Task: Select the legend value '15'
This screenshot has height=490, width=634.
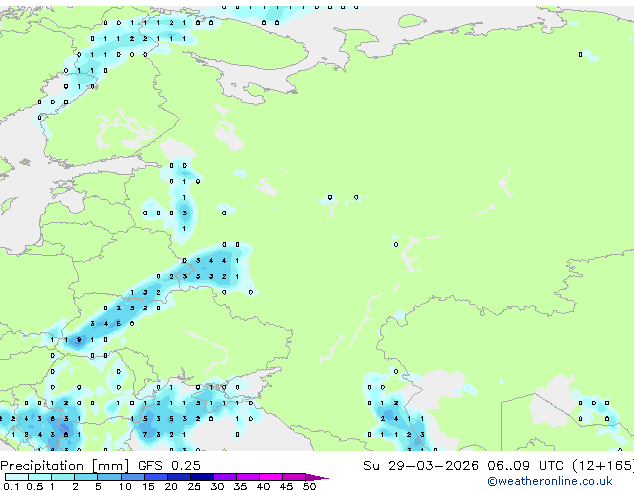Action: (148, 486)
